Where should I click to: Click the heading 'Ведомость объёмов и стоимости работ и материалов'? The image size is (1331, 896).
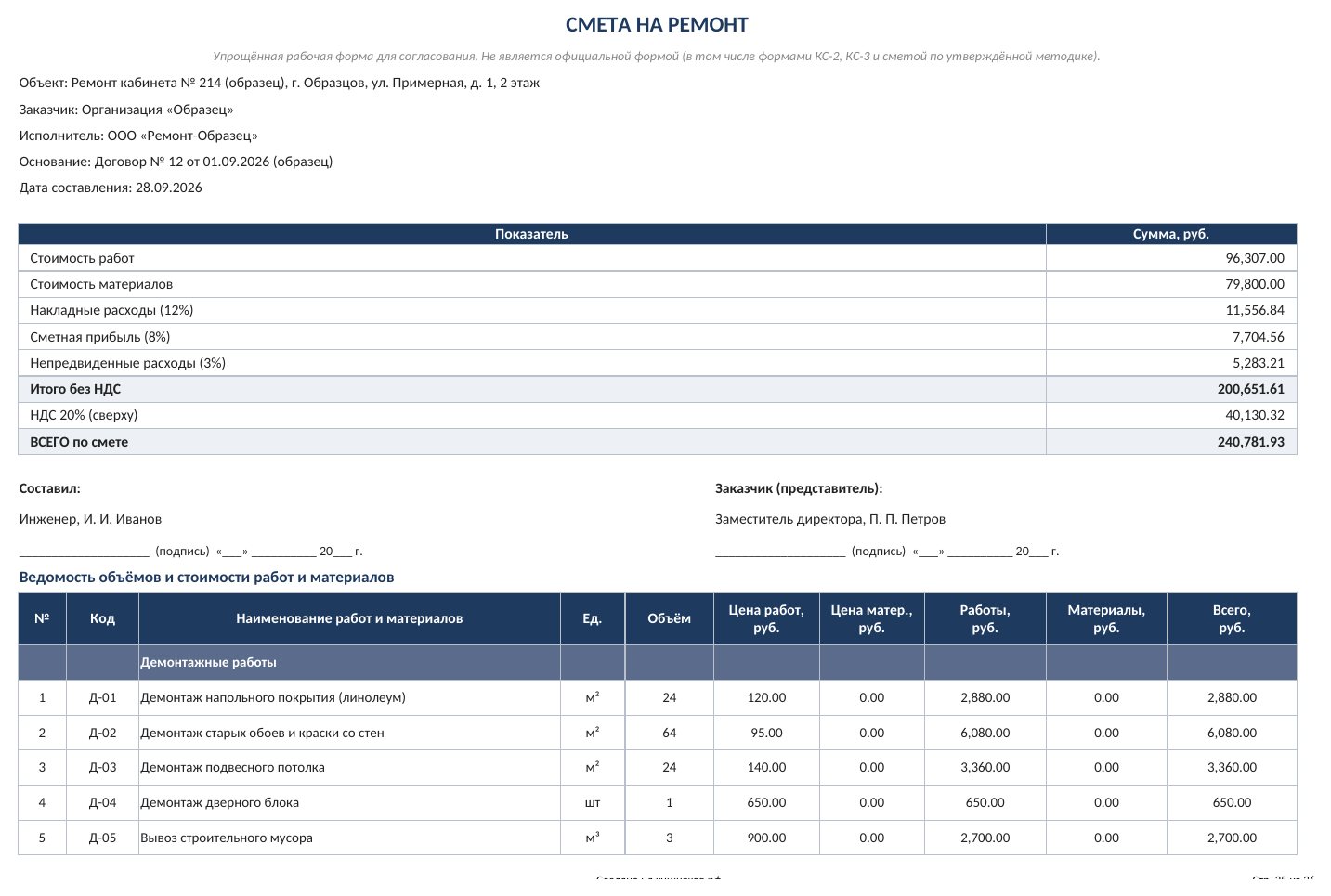206,578
